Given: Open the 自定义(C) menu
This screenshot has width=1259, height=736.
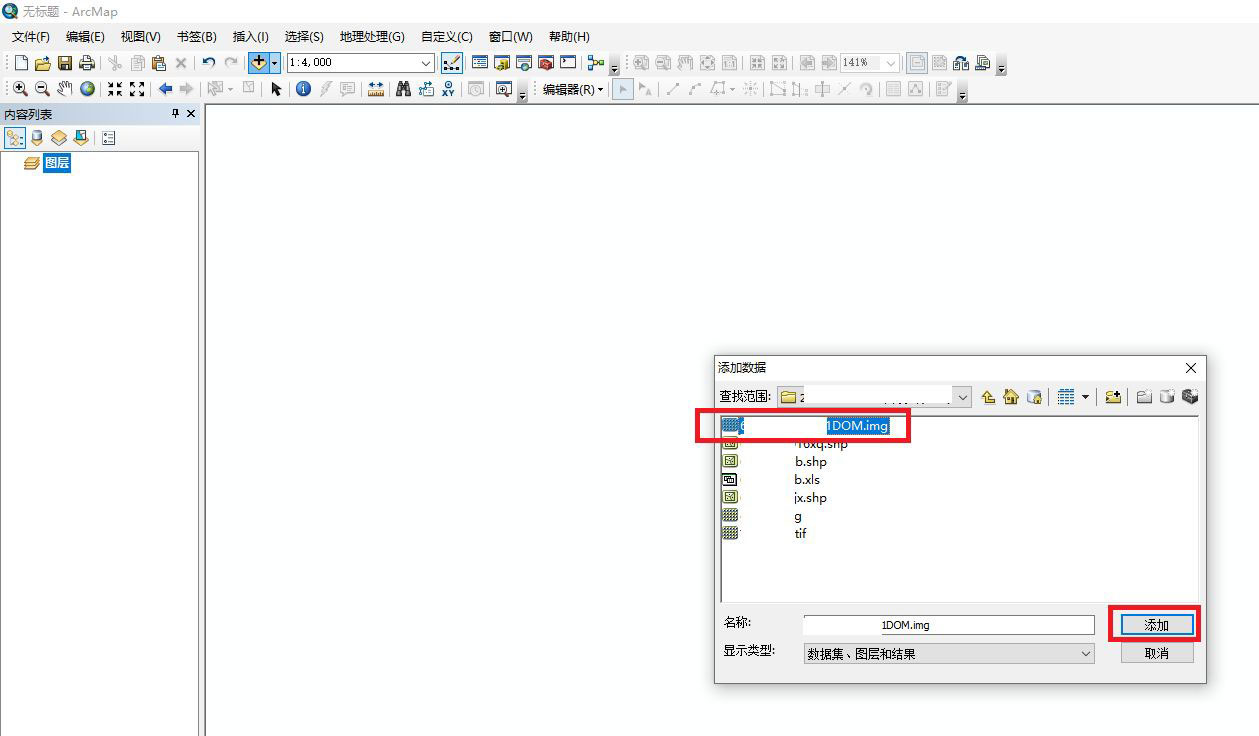Looking at the screenshot, I should tap(447, 37).
